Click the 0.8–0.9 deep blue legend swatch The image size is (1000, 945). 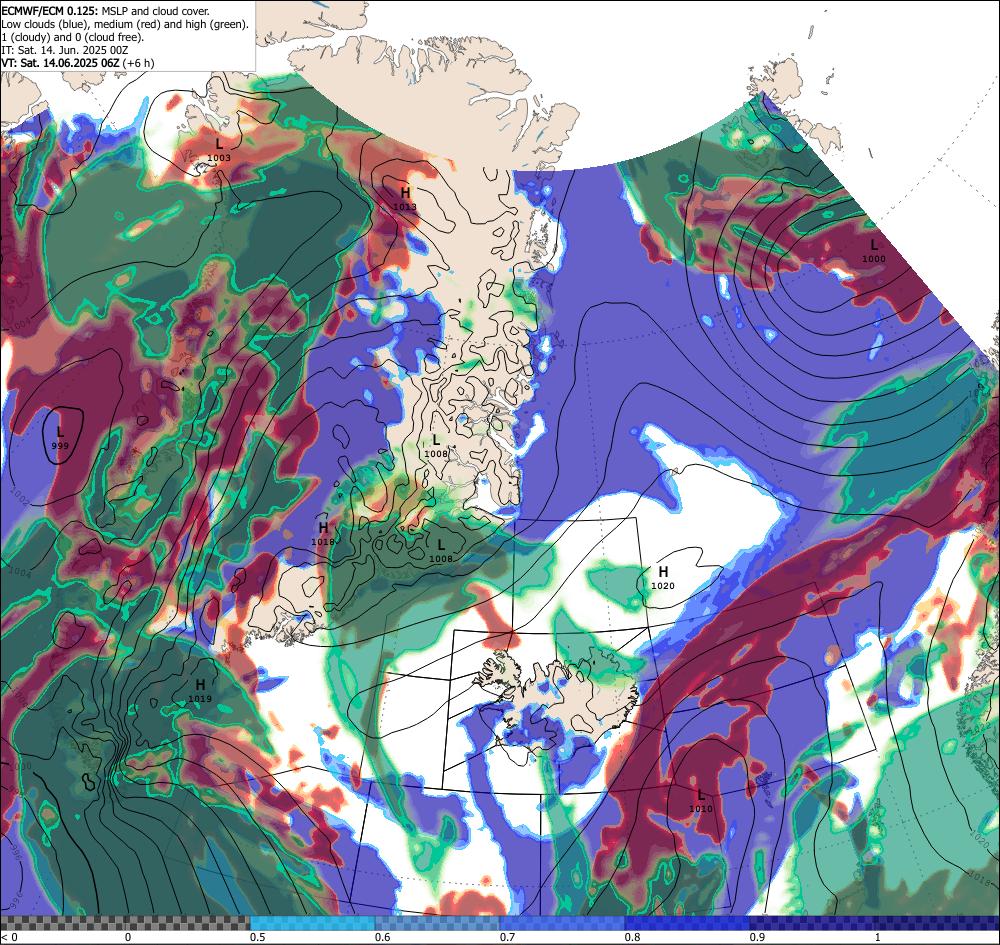point(687,923)
